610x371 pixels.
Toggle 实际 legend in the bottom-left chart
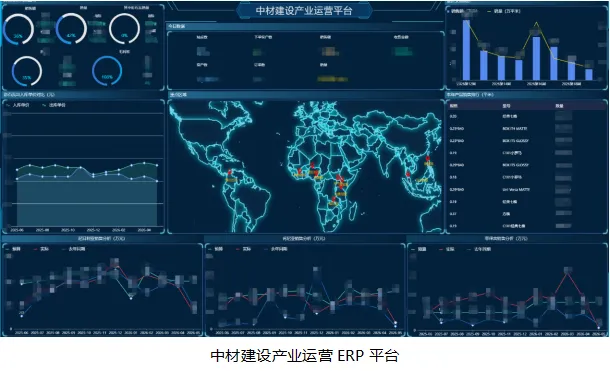(x=41, y=249)
